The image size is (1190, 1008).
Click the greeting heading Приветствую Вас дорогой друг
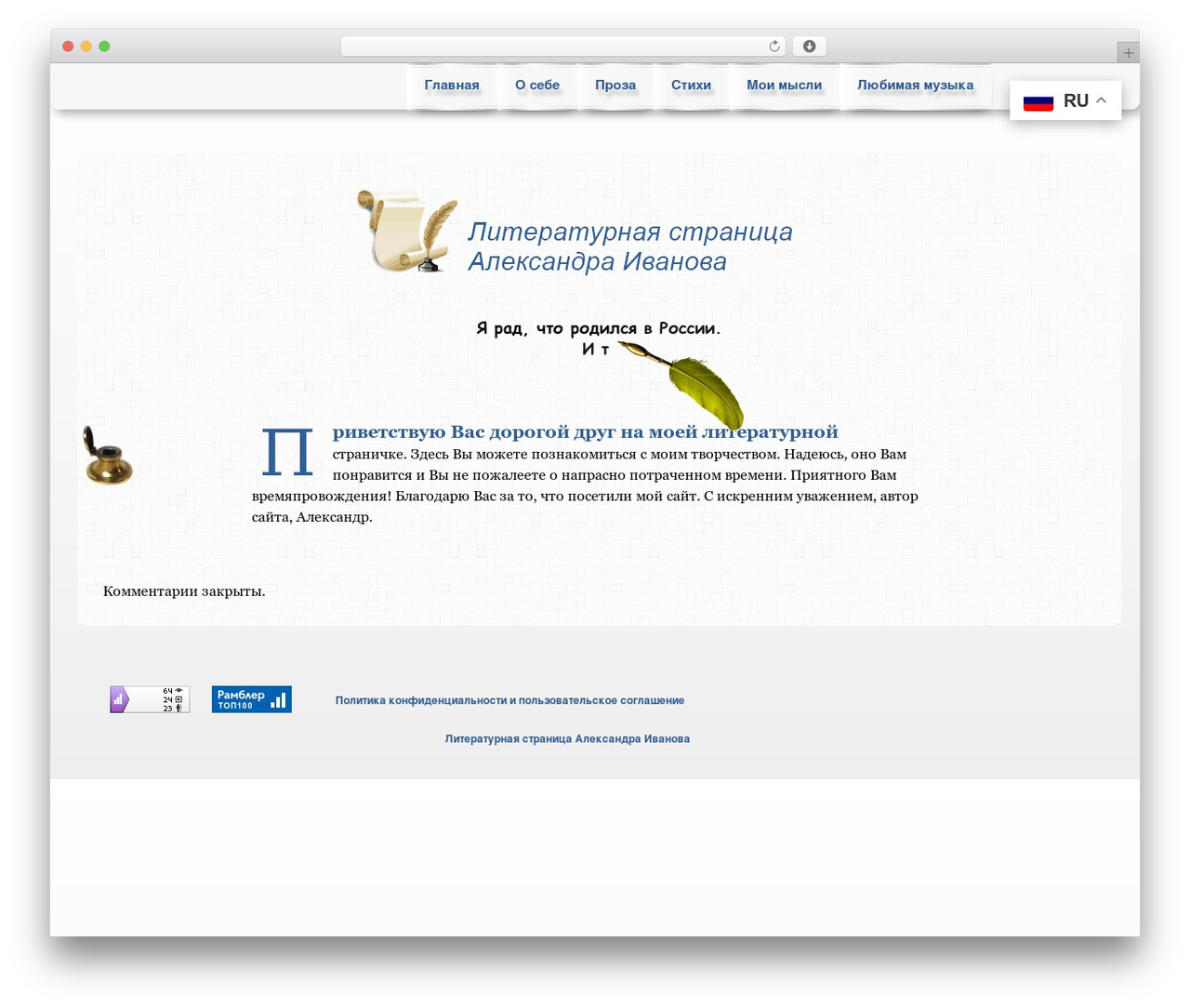click(586, 431)
